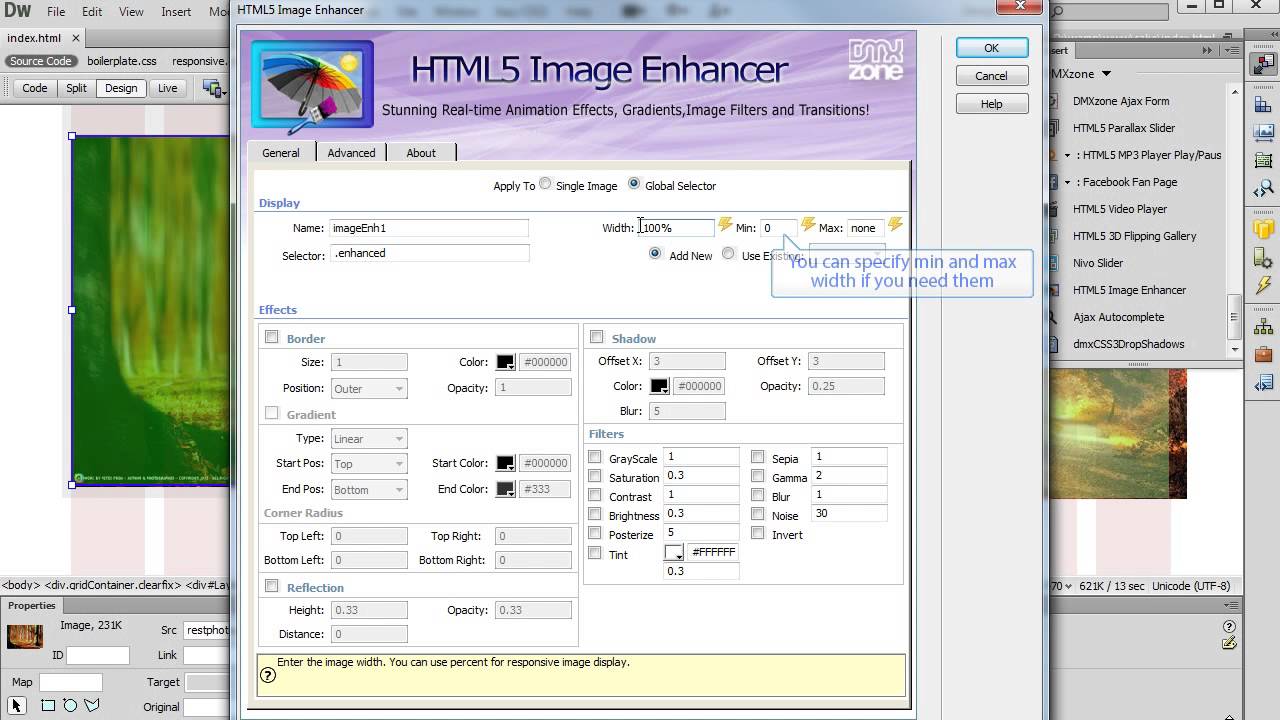This screenshot has height=720, width=1280.
Task: Toggle the GrayScale filter checkbox
Action: click(x=595, y=458)
